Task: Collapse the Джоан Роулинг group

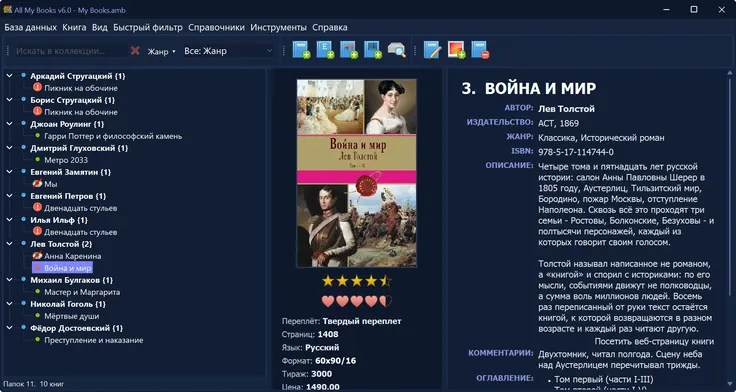Action: 9,123
